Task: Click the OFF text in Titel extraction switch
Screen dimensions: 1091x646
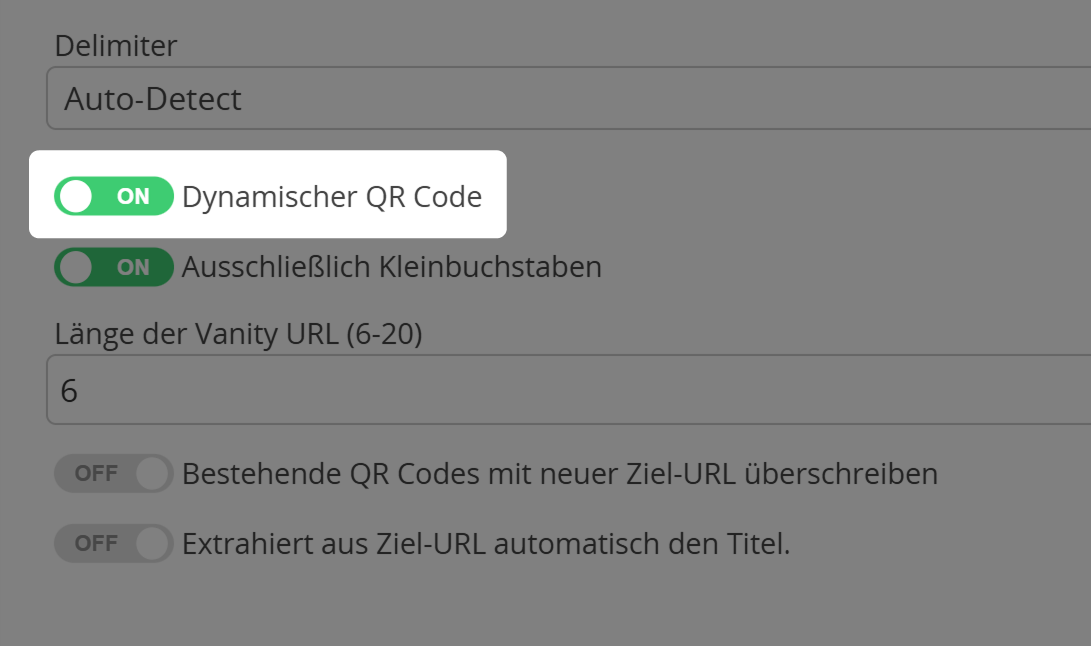Action: (x=96, y=544)
